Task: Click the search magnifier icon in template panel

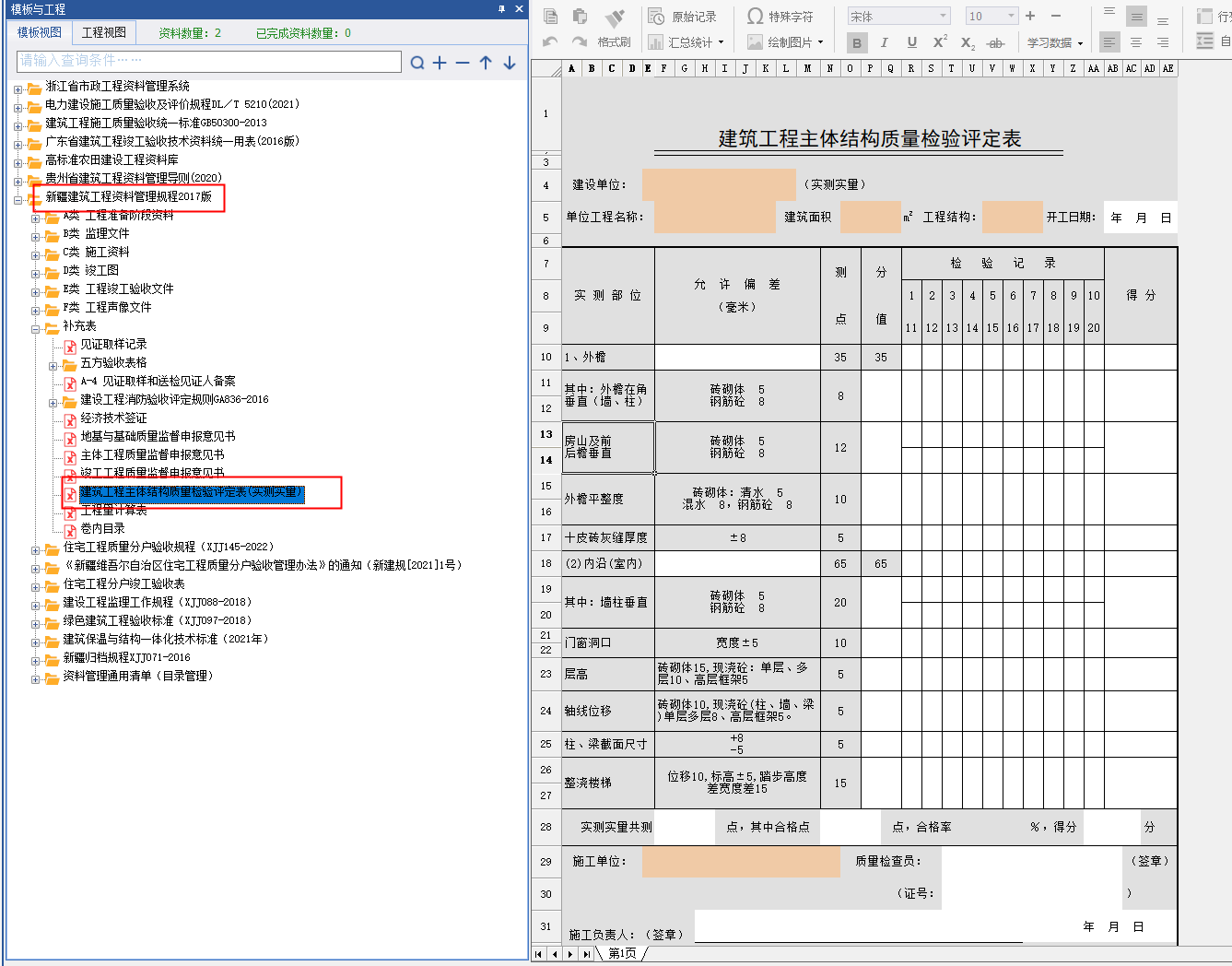Action: pos(417,63)
